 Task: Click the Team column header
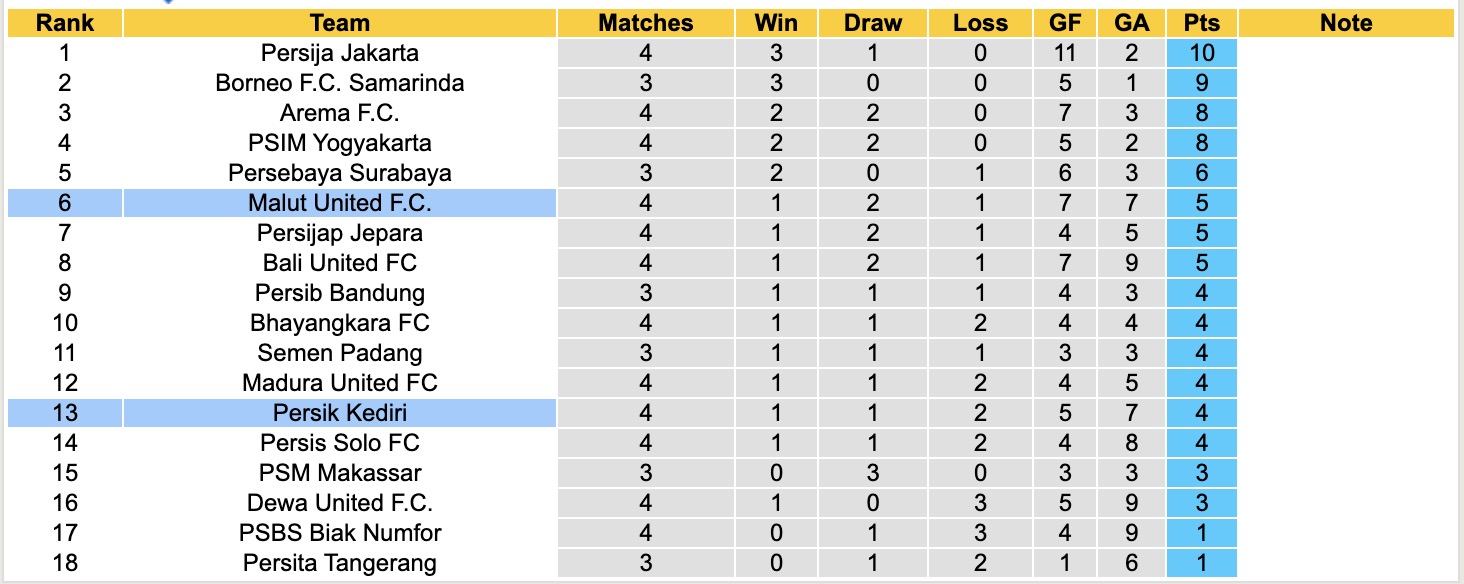340,23
